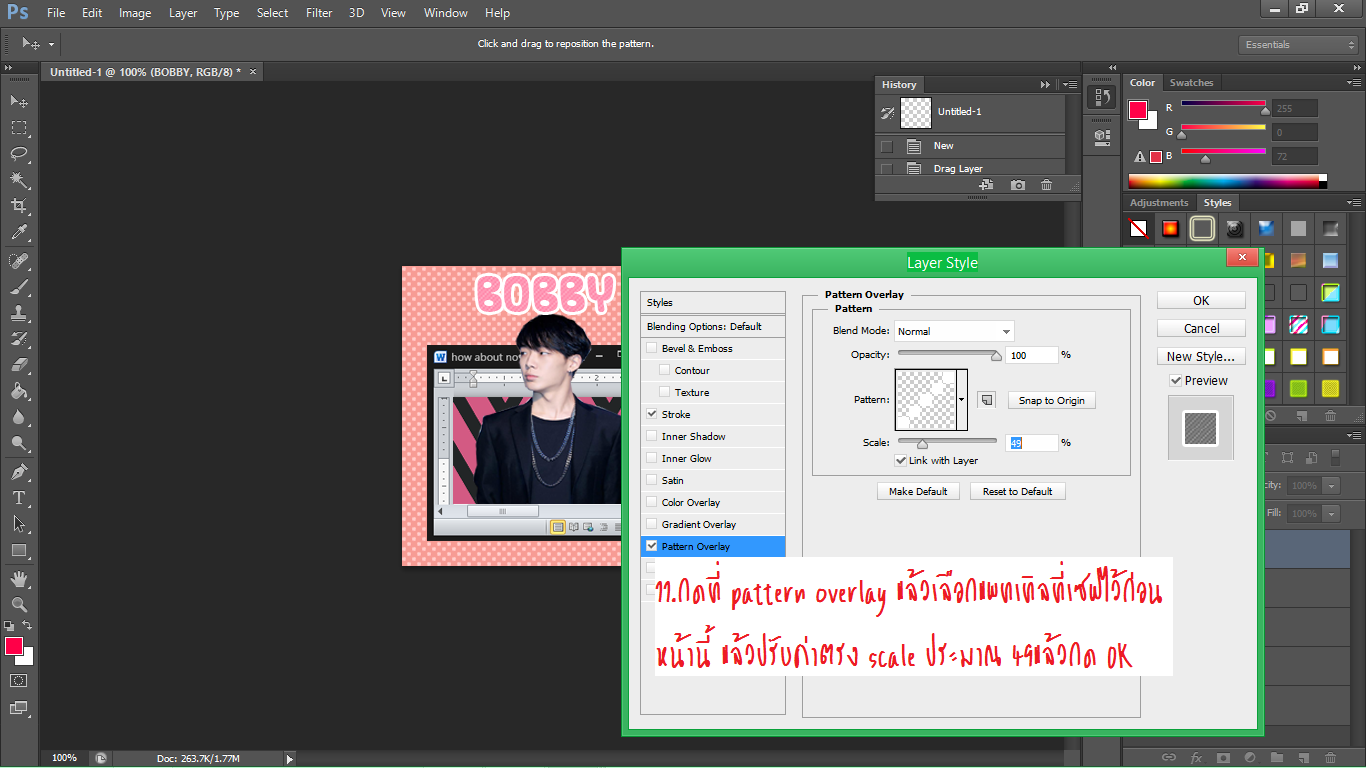Cancel the Layer Style dialog
This screenshot has width=1366, height=768.
pos(1201,328)
